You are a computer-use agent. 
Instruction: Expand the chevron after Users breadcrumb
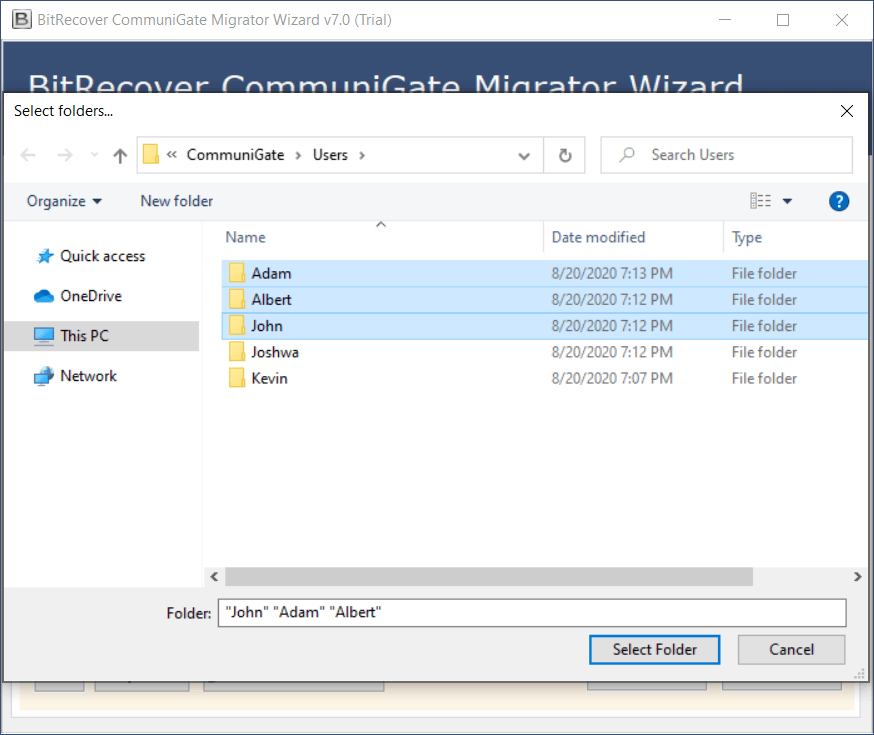click(362, 155)
